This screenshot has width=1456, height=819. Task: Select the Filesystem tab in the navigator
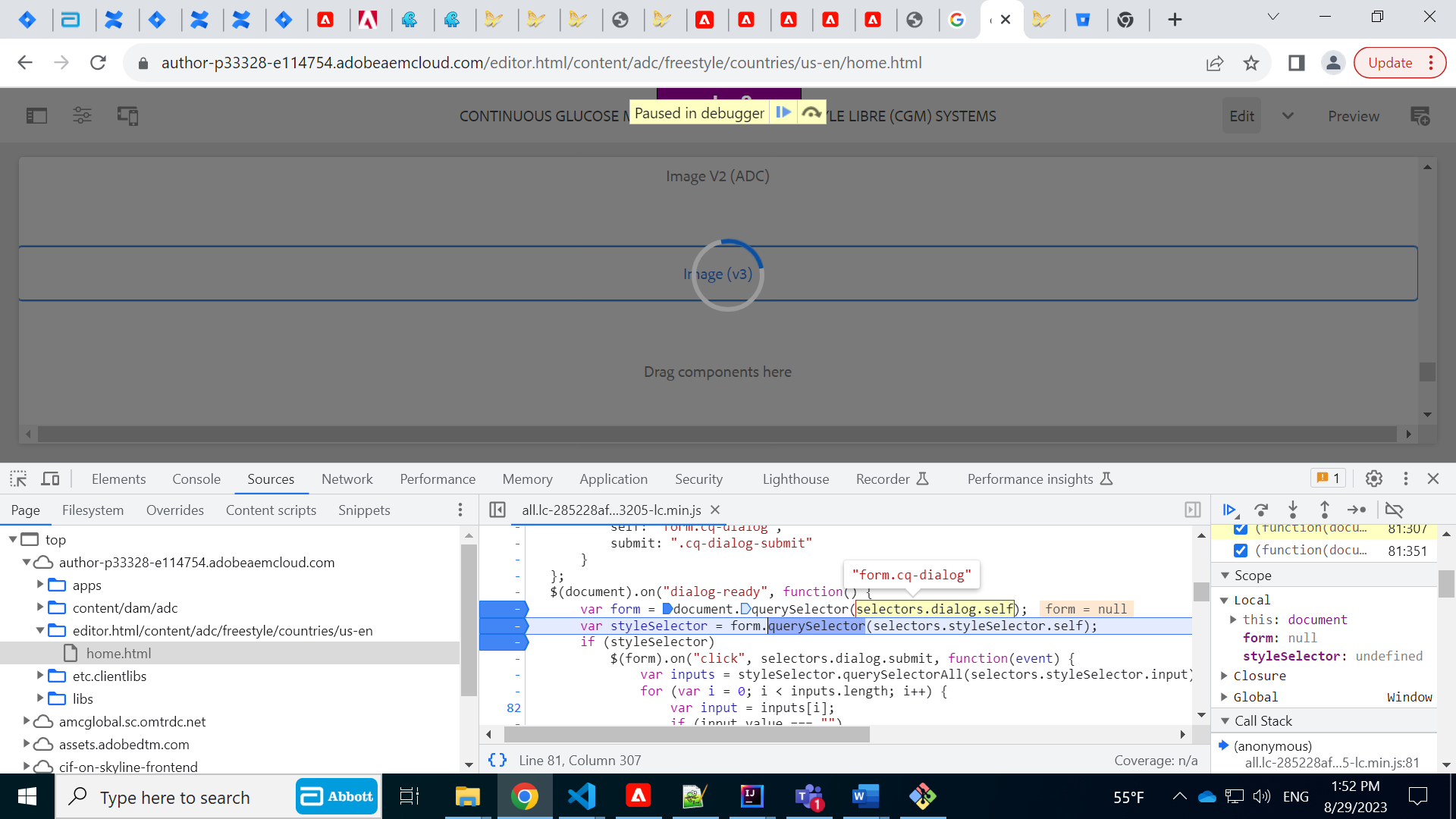[93, 510]
